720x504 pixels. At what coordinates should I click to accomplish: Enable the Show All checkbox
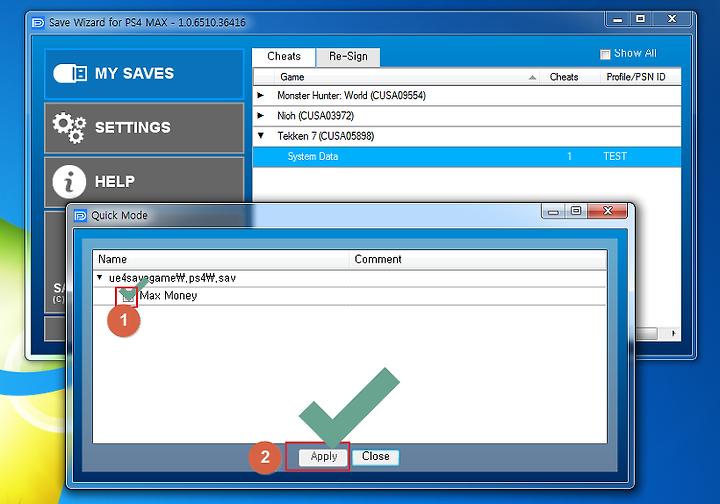[x=605, y=54]
